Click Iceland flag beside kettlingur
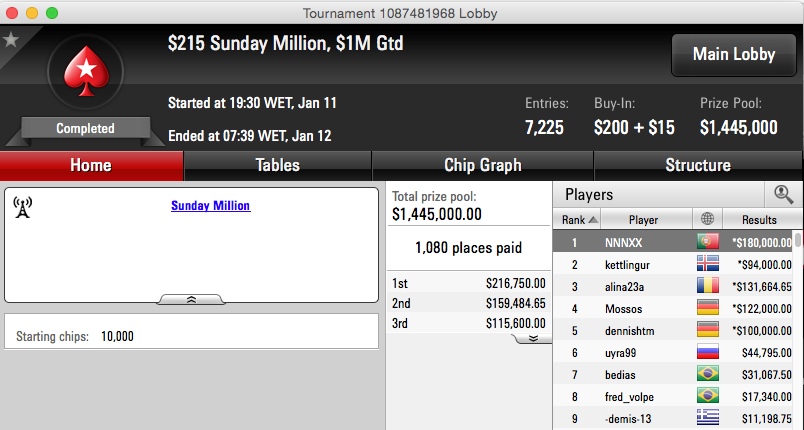804x430 pixels. pyautogui.click(x=708, y=264)
